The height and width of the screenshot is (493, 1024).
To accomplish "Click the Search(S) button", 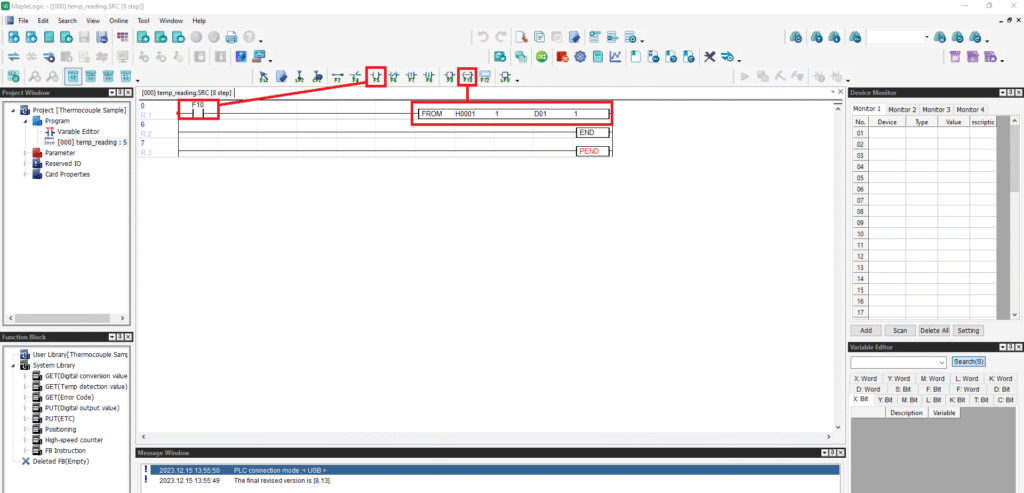I will click(968, 362).
